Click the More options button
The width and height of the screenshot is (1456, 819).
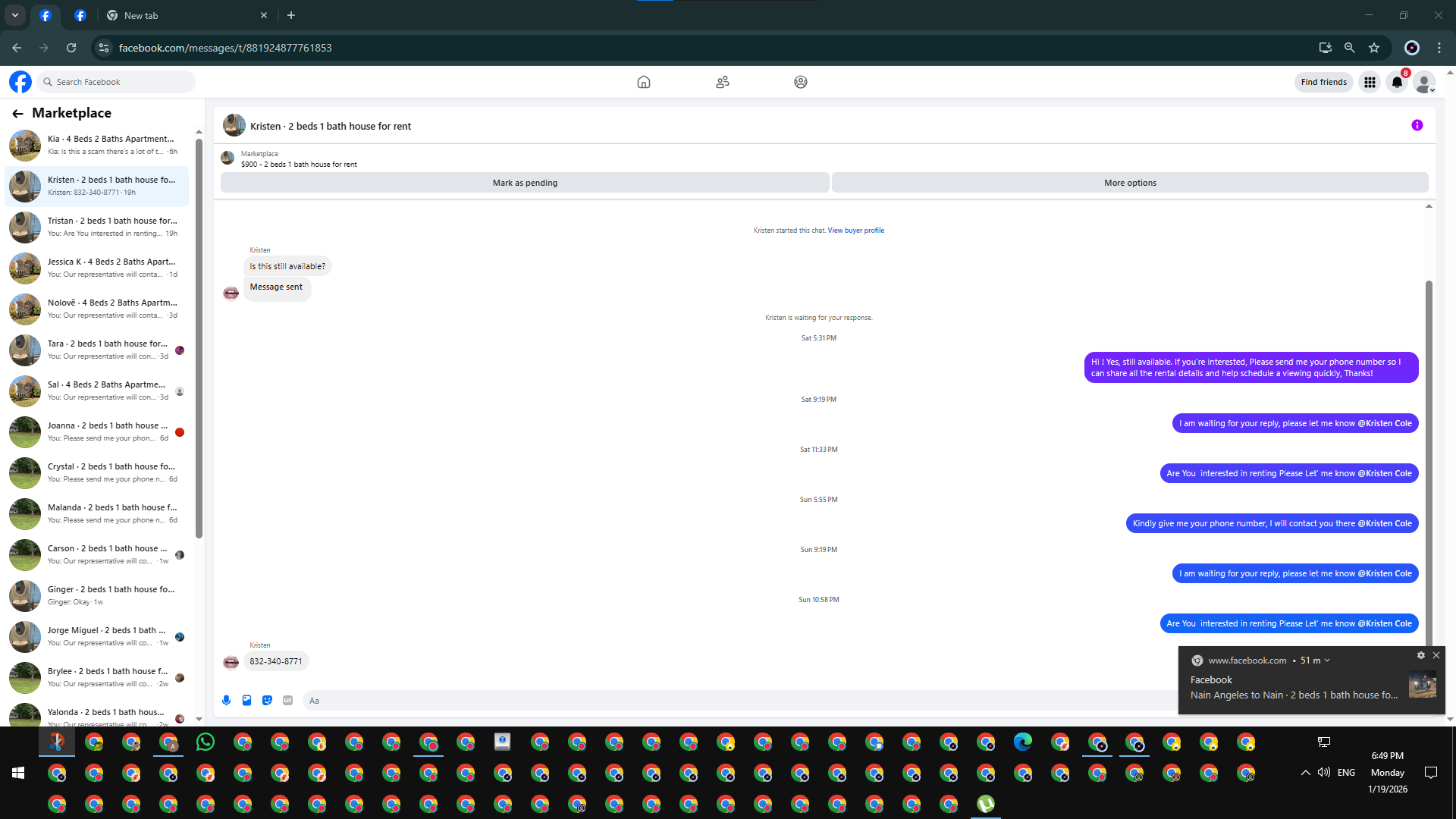coord(1130,183)
